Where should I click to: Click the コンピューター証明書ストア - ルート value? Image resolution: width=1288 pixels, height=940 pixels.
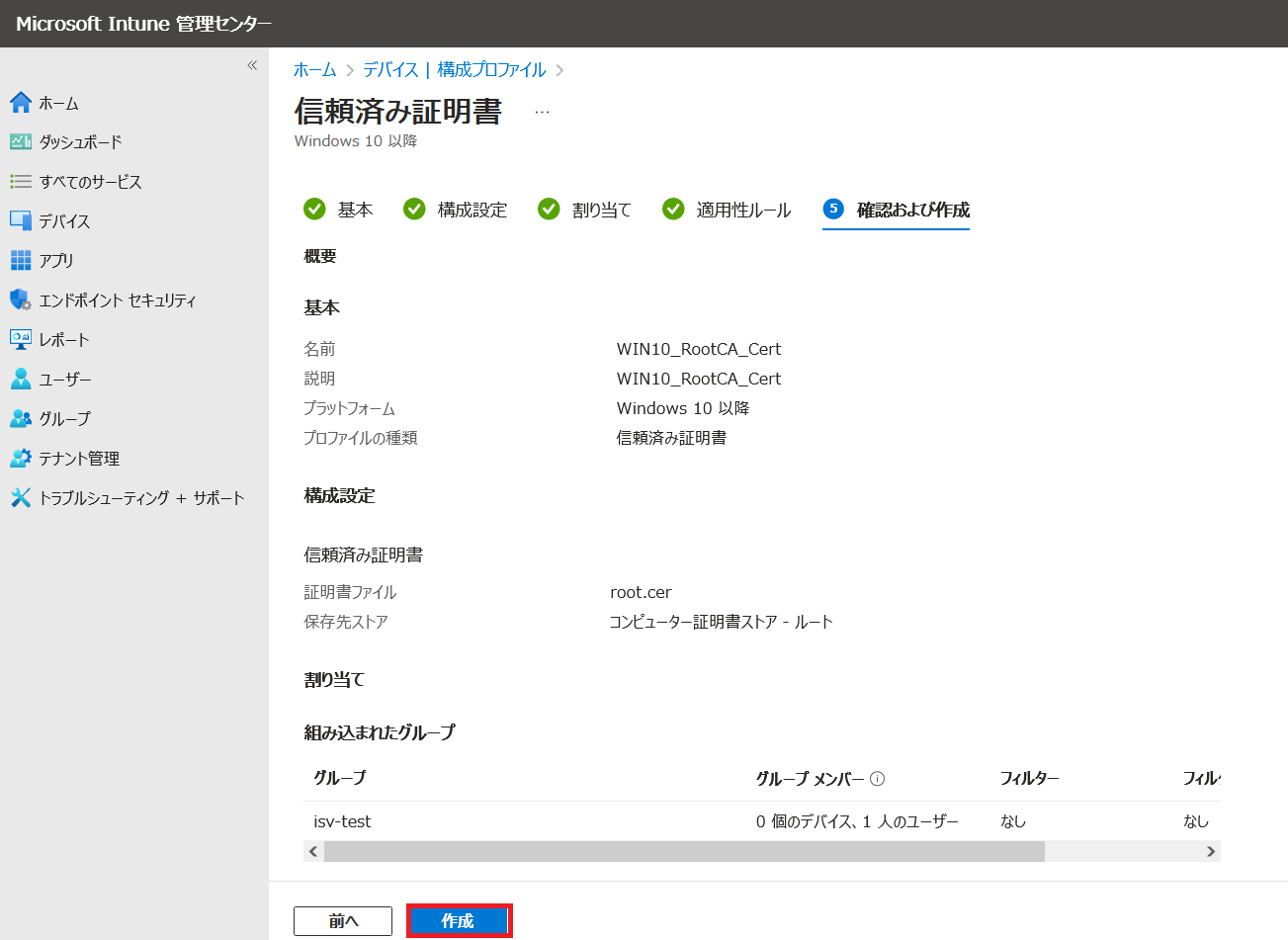tap(722, 622)
